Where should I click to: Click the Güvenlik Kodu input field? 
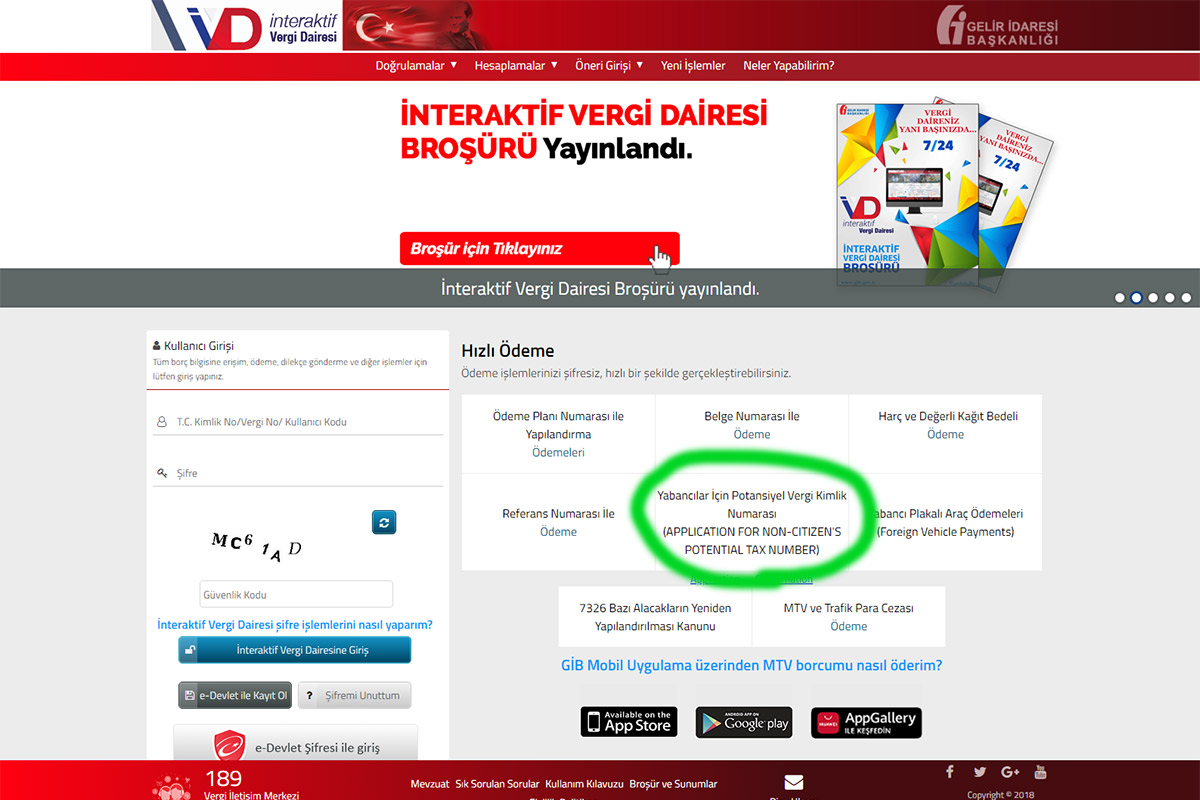click(296, 593)
